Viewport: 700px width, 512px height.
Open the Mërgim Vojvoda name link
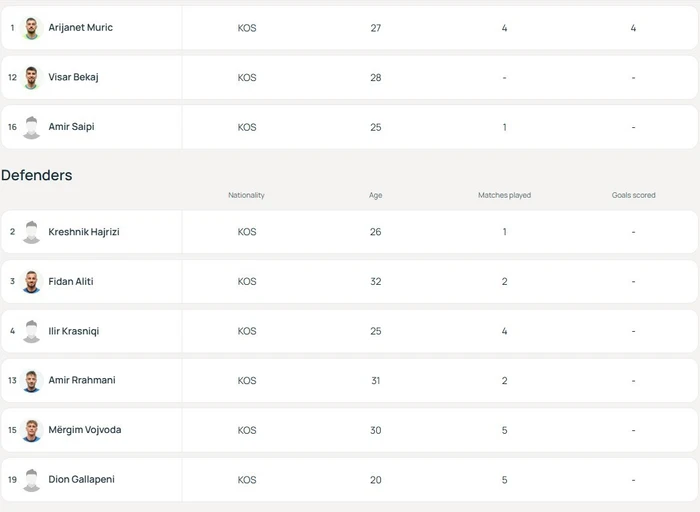coord(85,430)
